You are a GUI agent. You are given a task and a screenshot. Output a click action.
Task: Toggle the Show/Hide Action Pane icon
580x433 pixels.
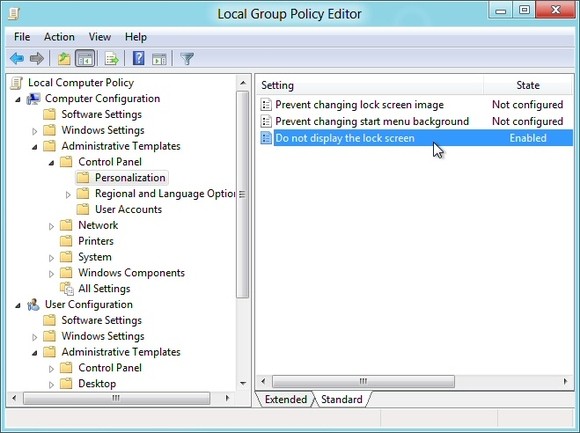point(159,58)
